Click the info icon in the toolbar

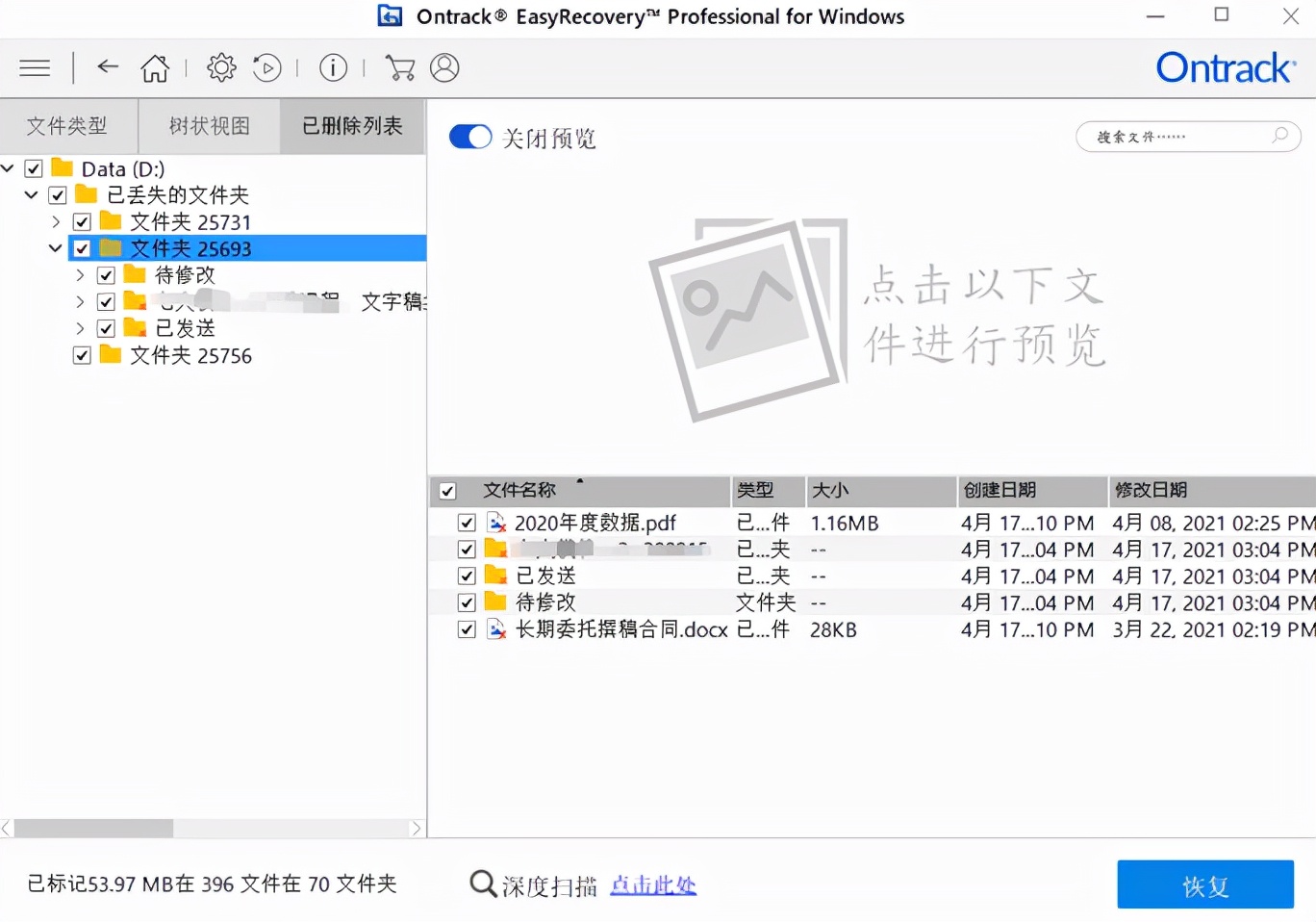[332, 67]
